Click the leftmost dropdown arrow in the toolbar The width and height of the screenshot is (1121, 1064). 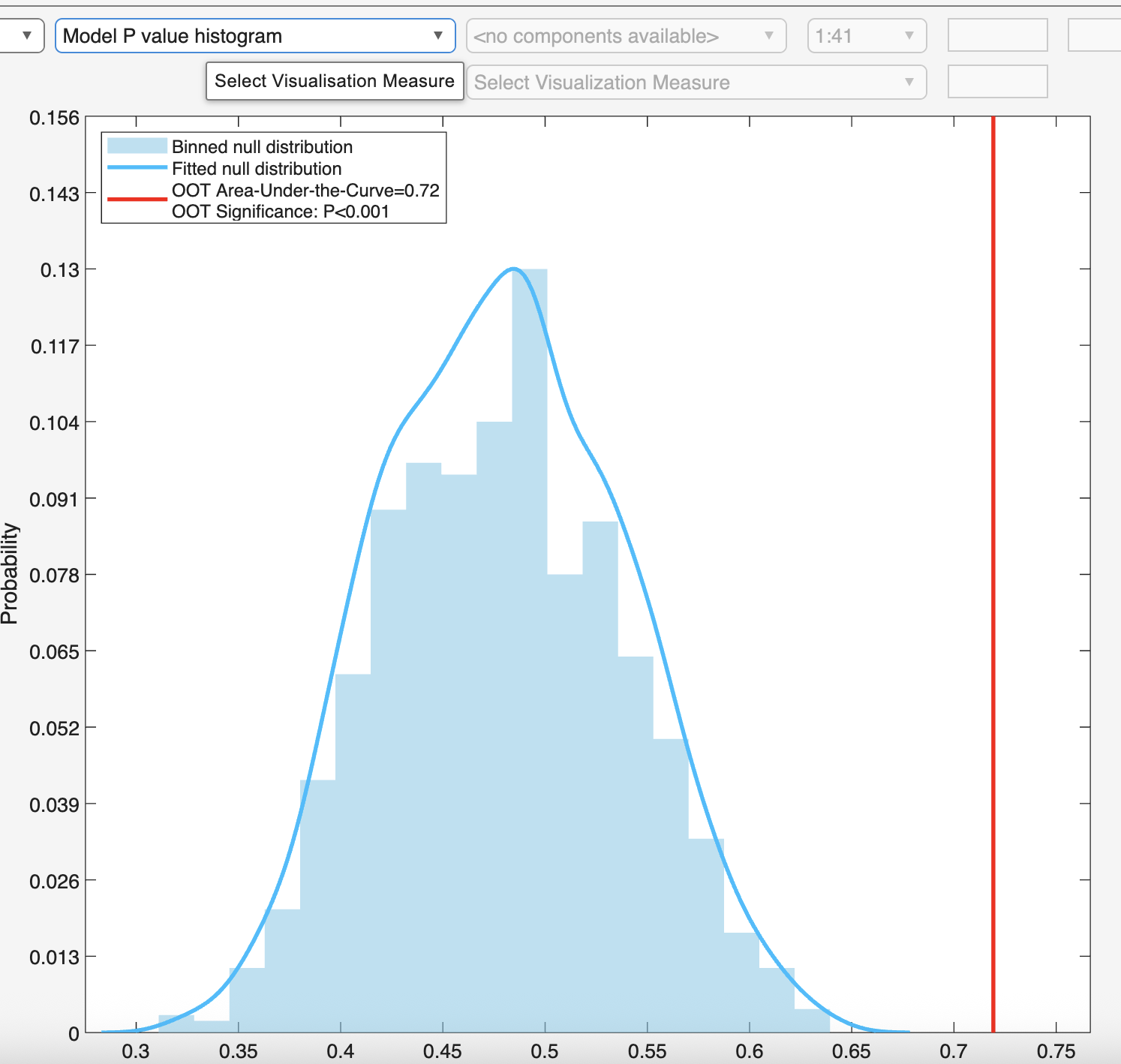27,35
